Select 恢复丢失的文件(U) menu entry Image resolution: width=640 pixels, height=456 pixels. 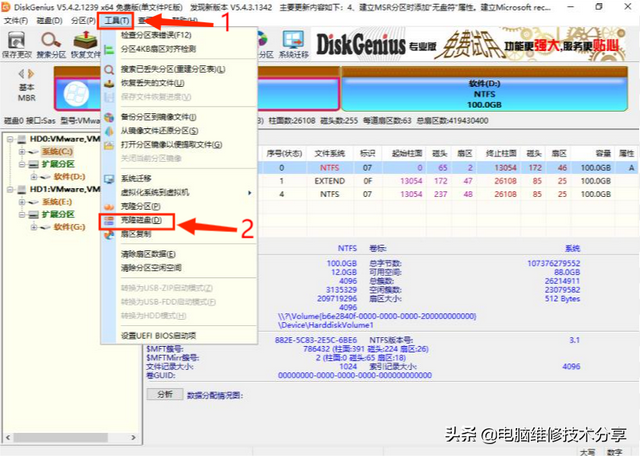pyautogui.click(x=152, y=83)
